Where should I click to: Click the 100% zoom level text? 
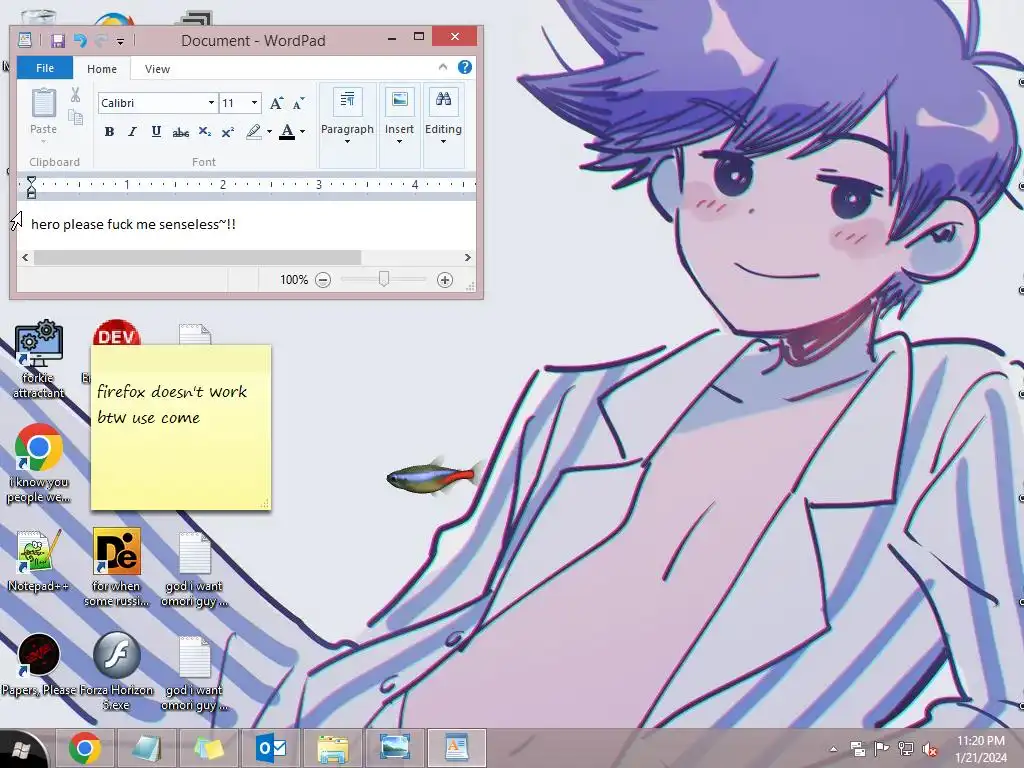tap(294, 280)
